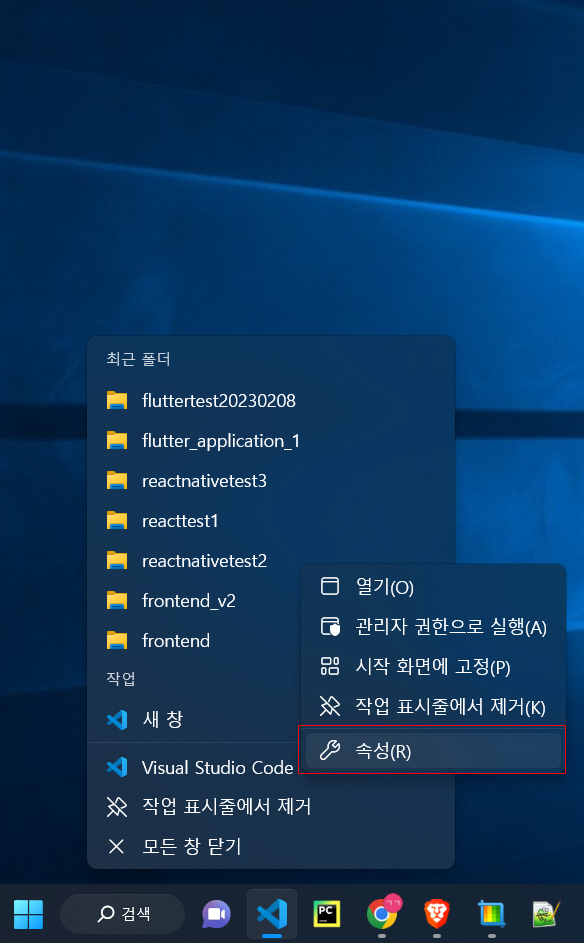Image resolution: width=584 pixels, height=943 pixels.
Task: Click the taskbar search box 검색
Action: point(123,914)
